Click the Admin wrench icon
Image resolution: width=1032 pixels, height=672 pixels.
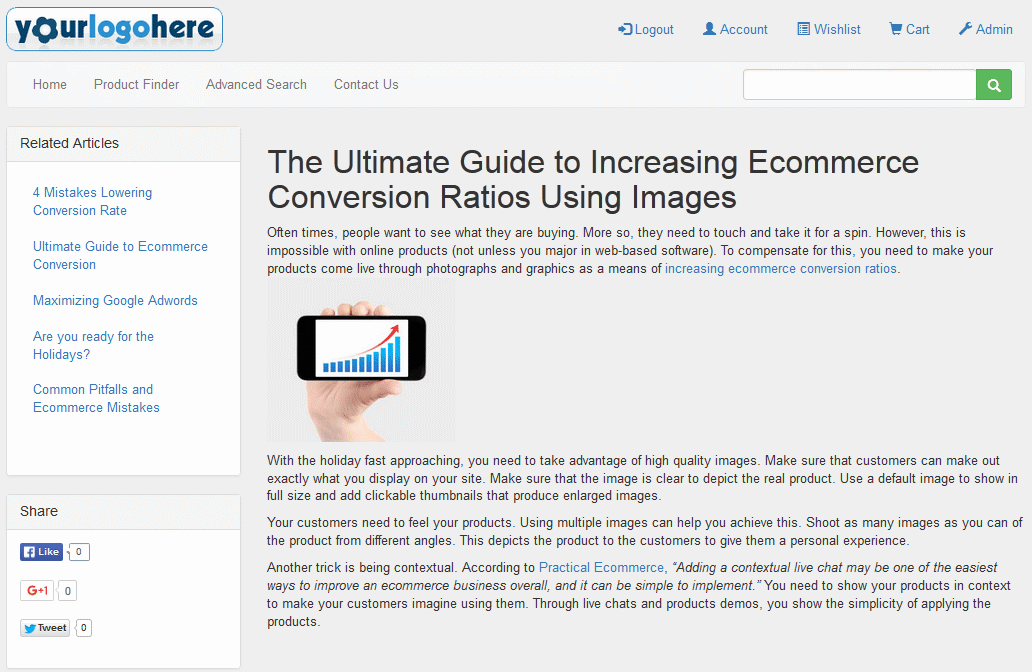(x=965, y=29)
